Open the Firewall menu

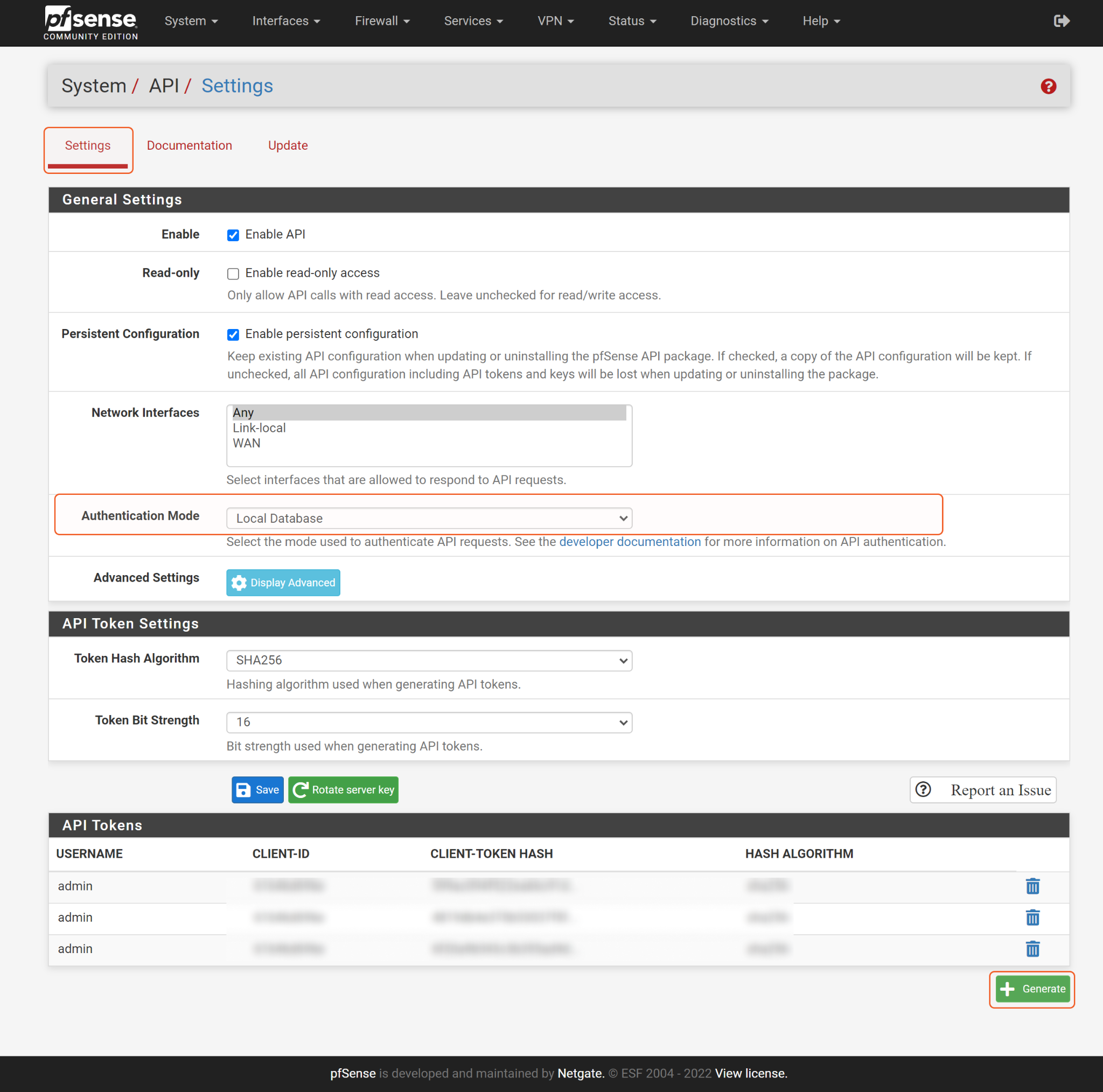(x=382, y=21)
